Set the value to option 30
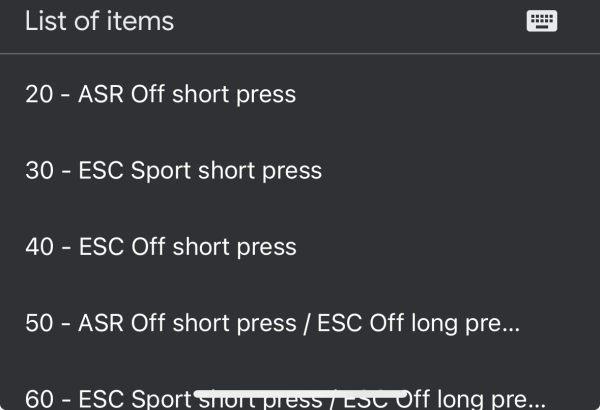 [x=173, y=170]
